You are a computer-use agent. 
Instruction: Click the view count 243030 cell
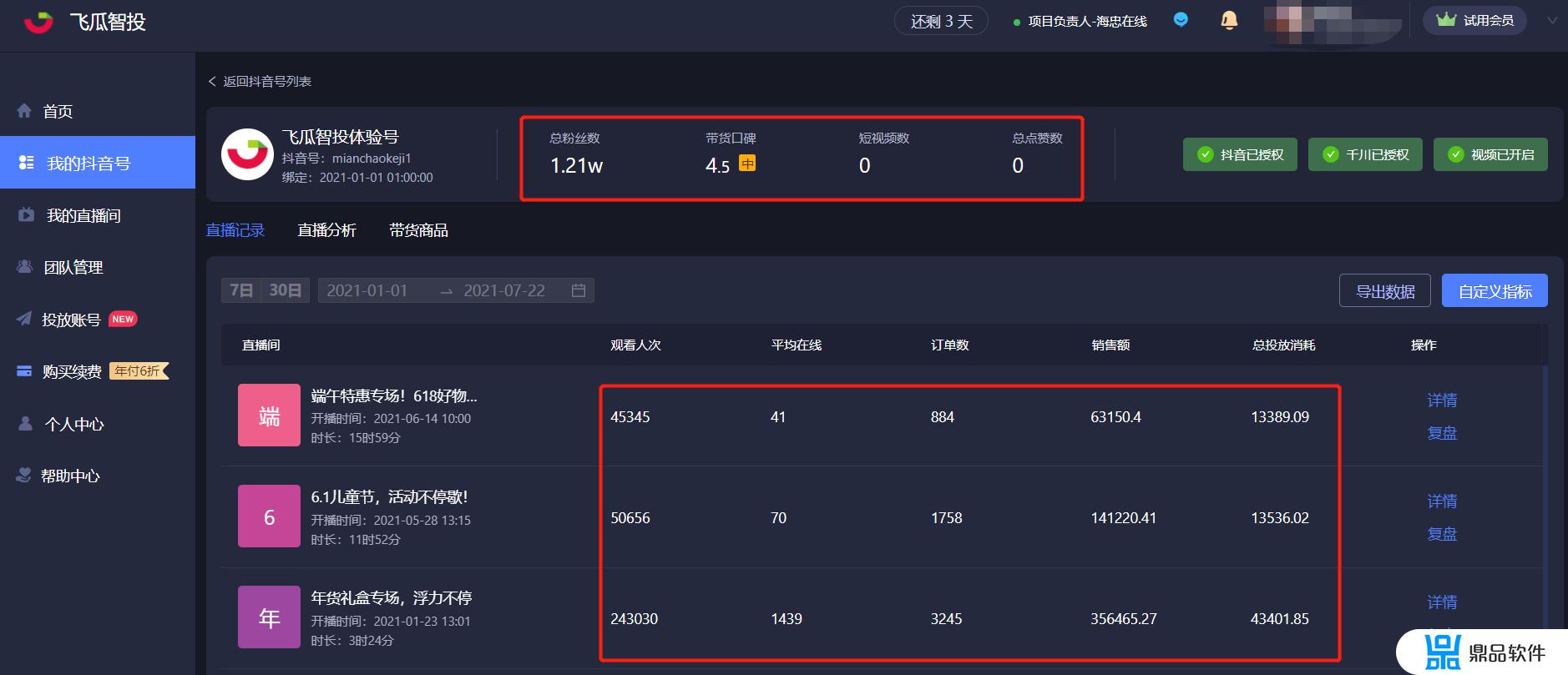click(x=634, y=619)
